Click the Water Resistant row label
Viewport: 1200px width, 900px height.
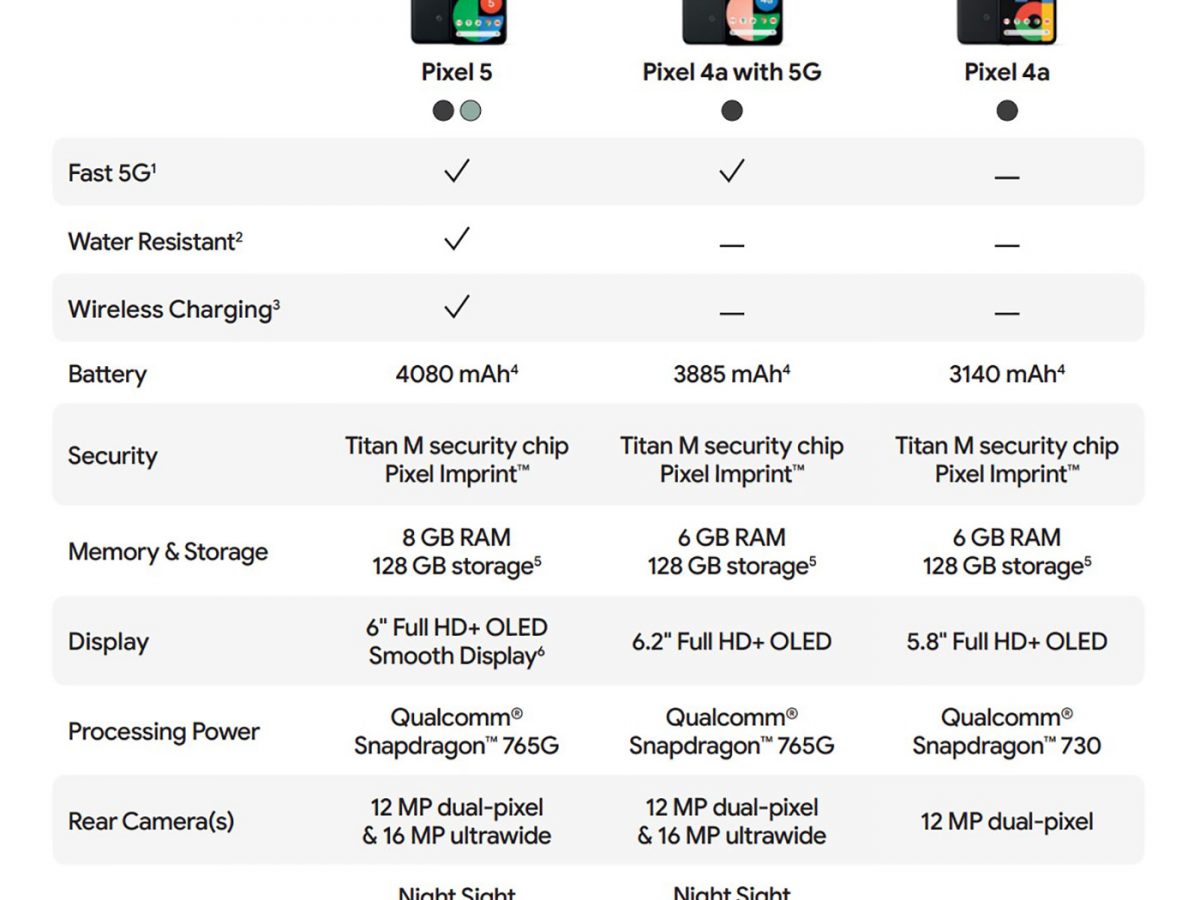[155, 241]
